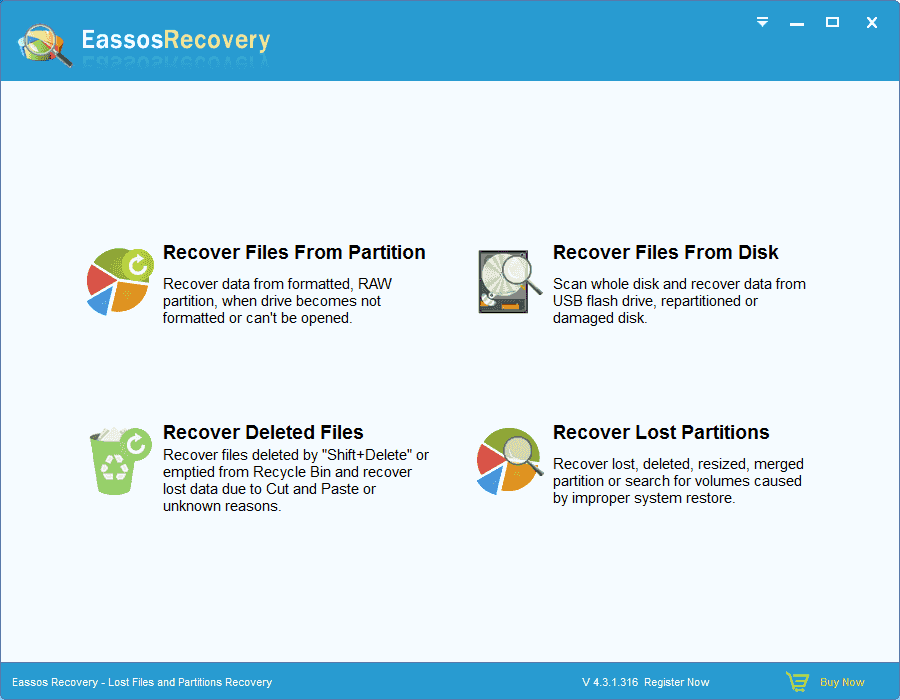
Task: Click the green recycle bin icon
Action: [x=120, y=461]
